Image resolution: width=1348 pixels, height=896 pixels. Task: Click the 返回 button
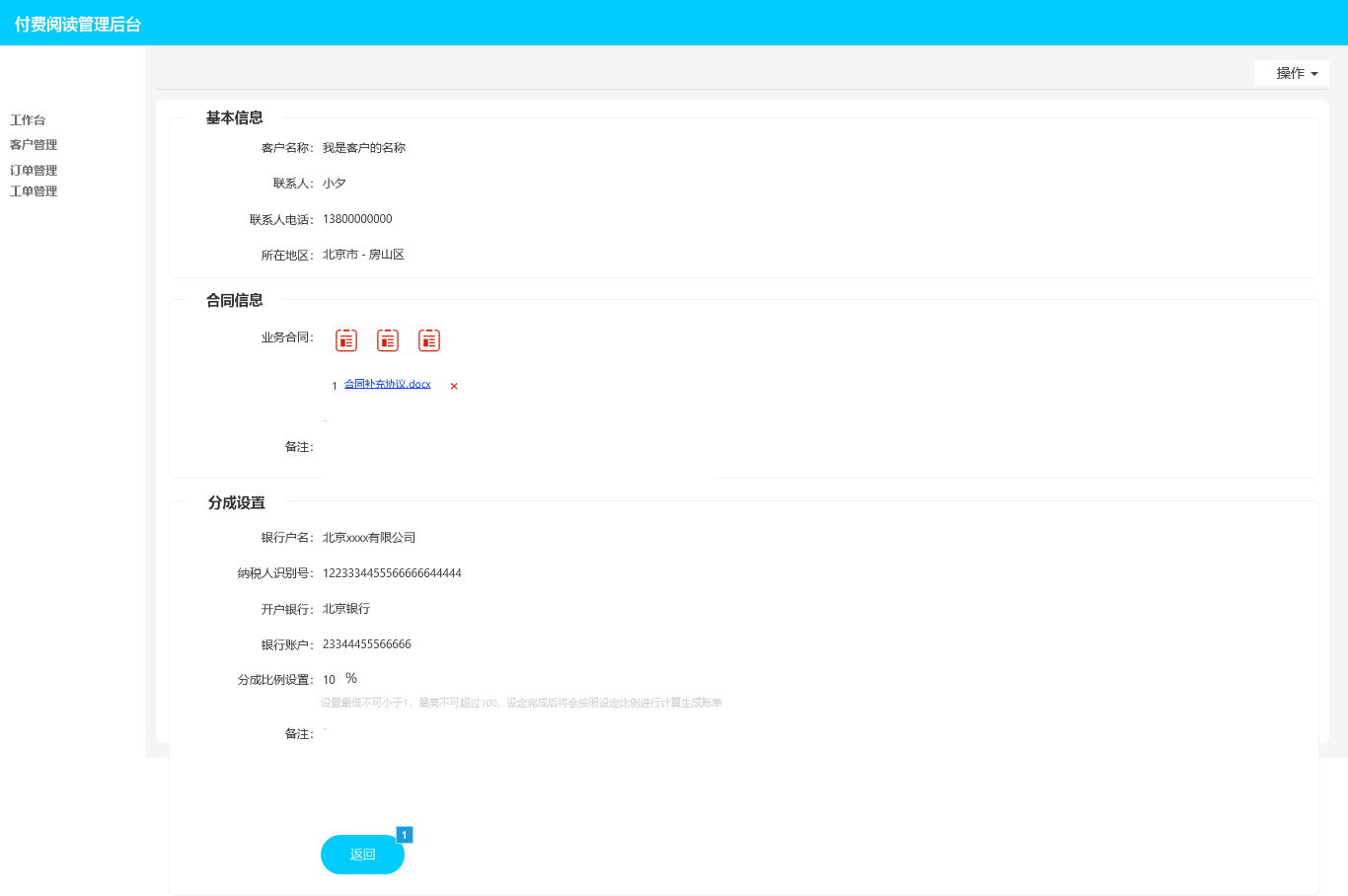[362, 855]
